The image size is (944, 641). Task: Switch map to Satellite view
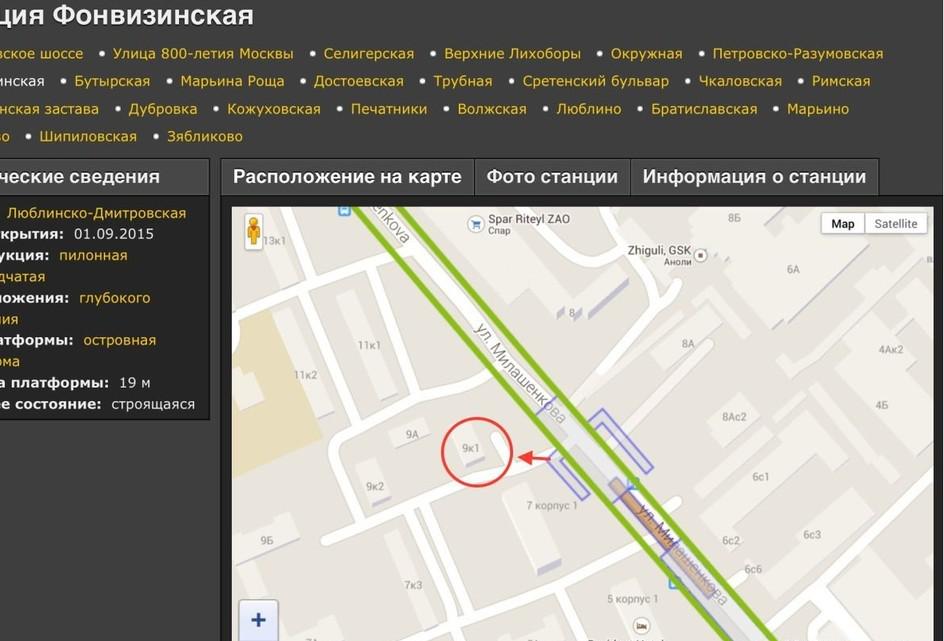pos(895,224)
